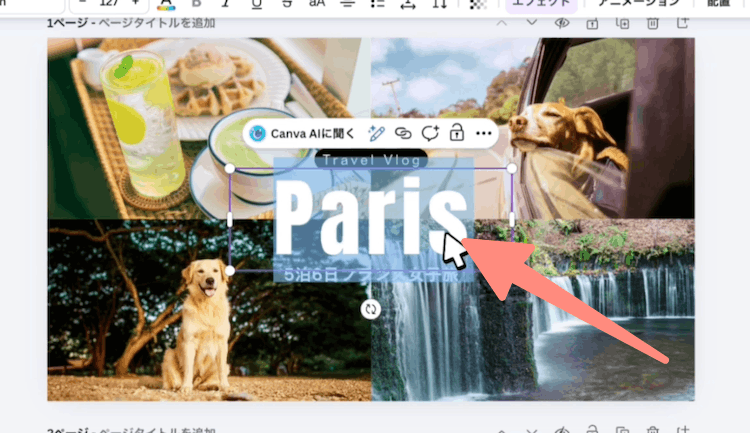Click the link icon in floating toolbar
This screenshot has width=750, height=433.
[x=403, y=133]
